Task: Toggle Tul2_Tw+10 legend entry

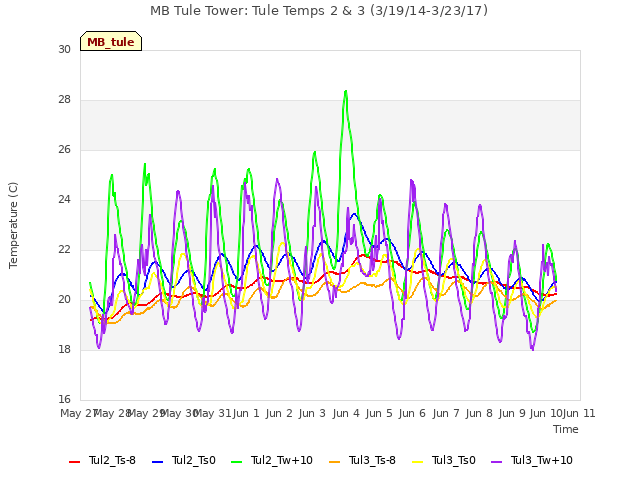Action: pos(272,460)
